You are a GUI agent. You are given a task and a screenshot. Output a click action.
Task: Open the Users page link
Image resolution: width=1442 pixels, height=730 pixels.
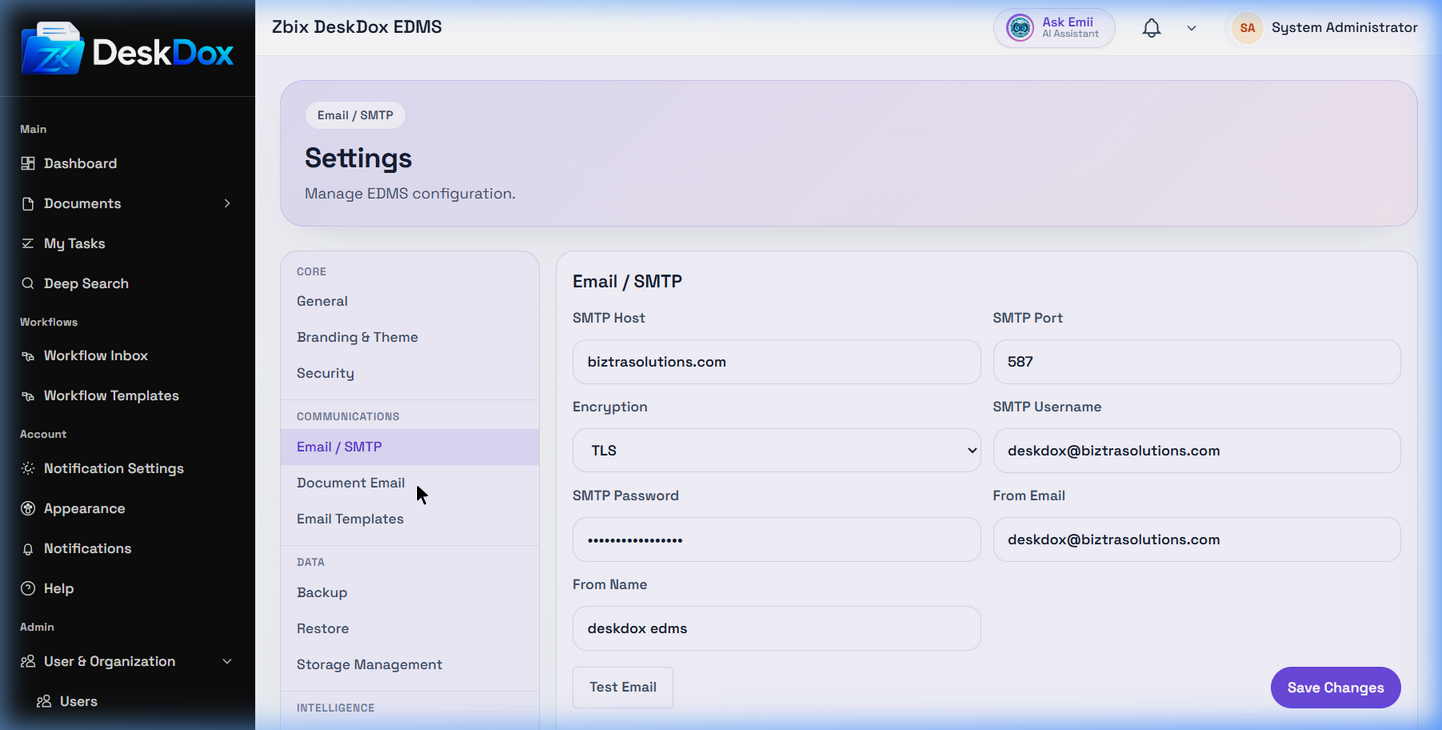(x=79, y=701)
